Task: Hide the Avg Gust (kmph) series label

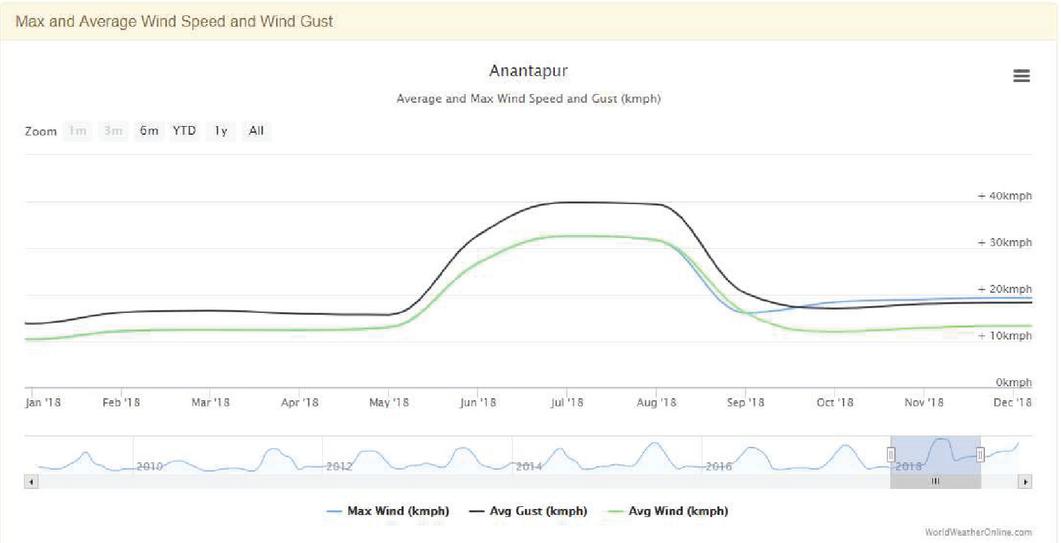Action: [538, 512]
